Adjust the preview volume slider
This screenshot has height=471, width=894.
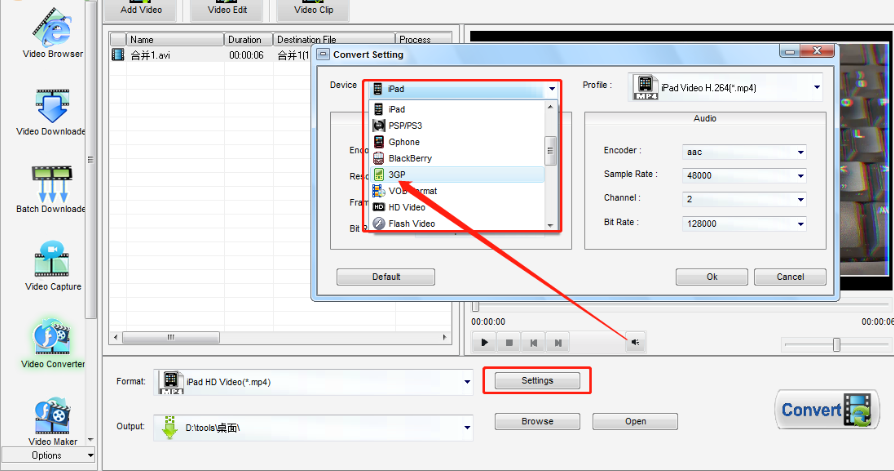(x=836, y=344)
